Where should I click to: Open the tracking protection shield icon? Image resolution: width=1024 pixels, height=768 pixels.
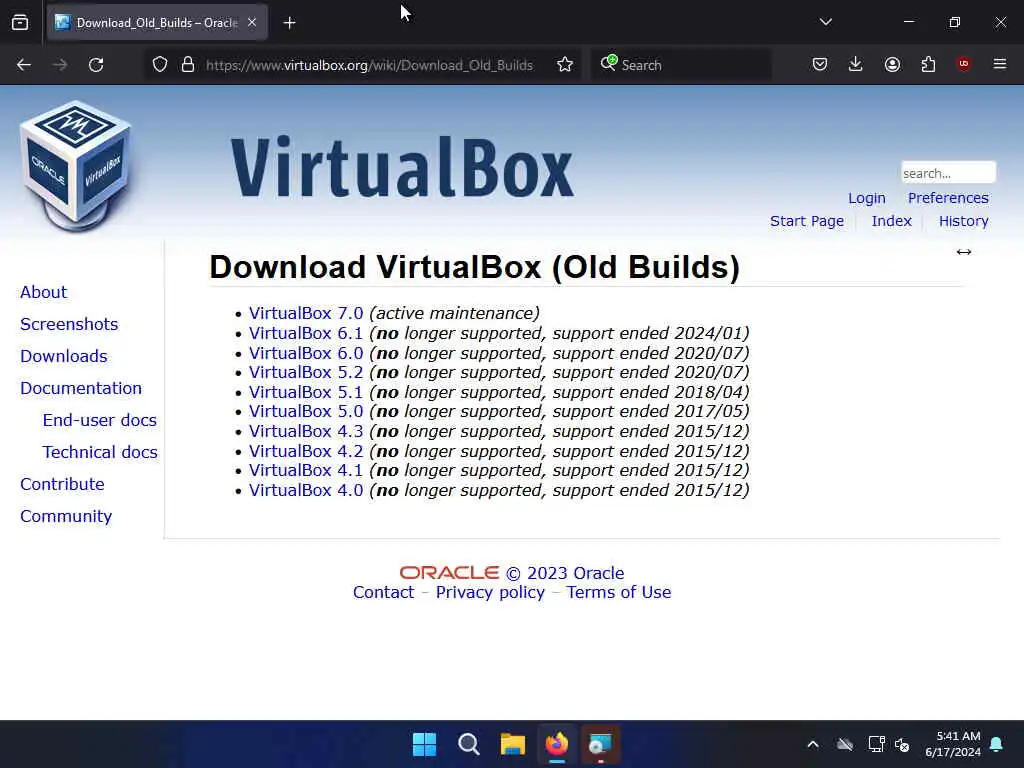(x=160, y=65)
